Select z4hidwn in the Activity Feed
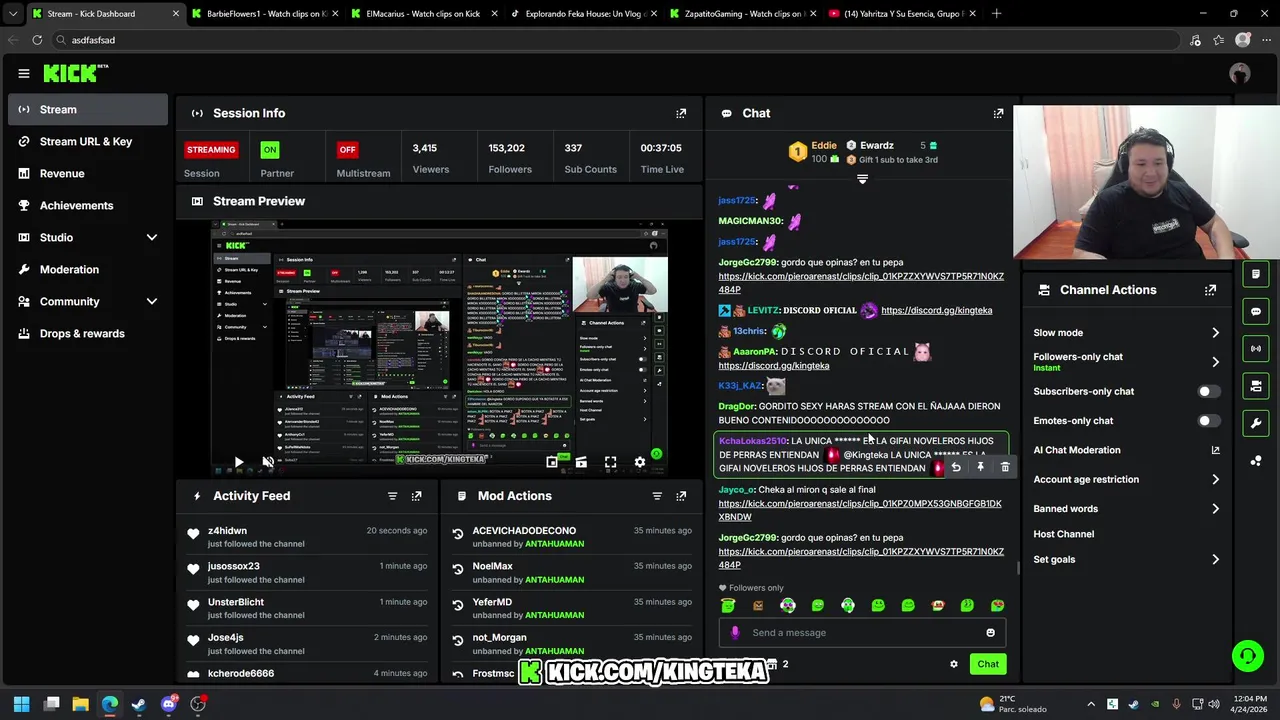1280x720 pixels. point(227,531)
